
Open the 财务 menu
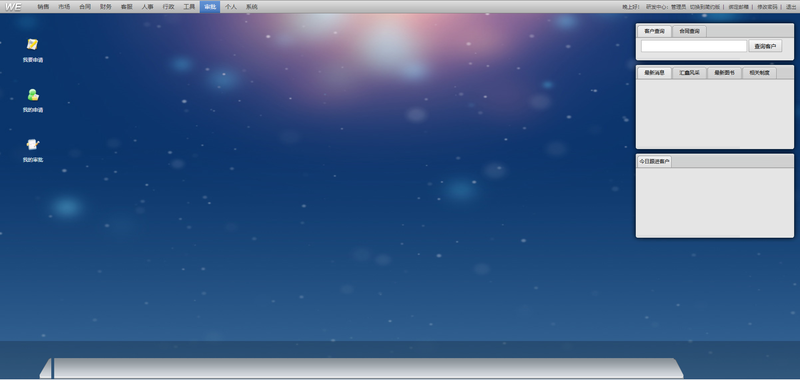106,7
